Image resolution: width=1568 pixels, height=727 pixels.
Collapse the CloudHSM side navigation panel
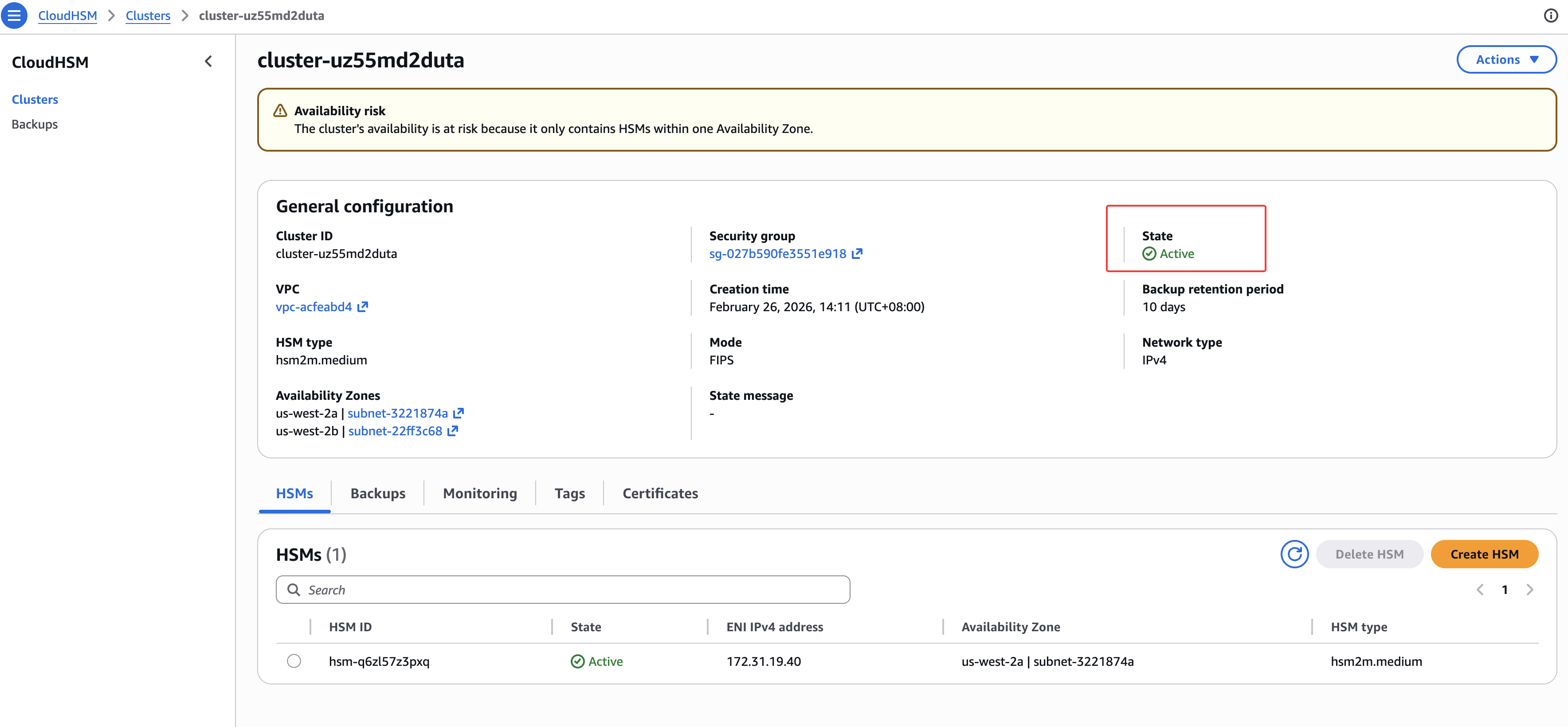(208, 62)
